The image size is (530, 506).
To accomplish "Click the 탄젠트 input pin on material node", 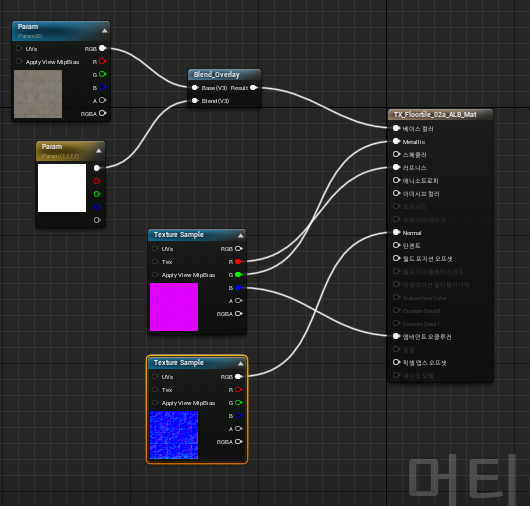I will [x=396, y=245].
